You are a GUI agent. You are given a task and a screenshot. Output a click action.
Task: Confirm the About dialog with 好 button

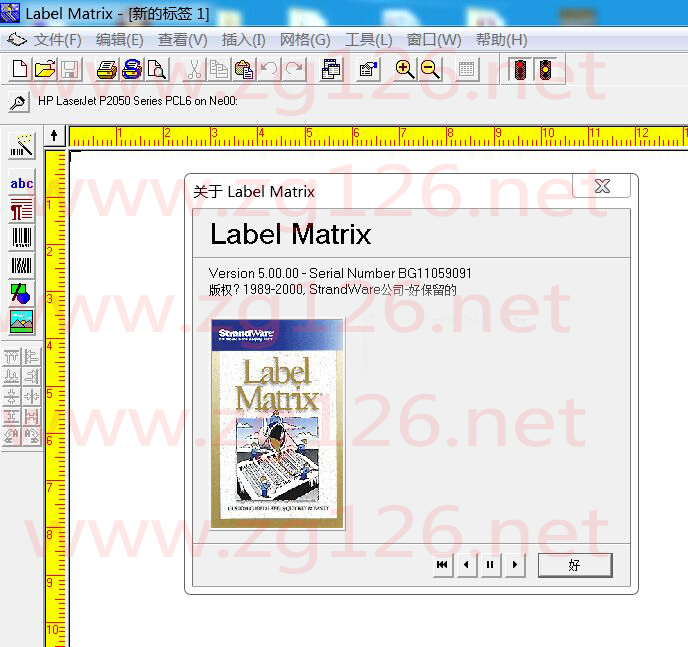point(575,565)
